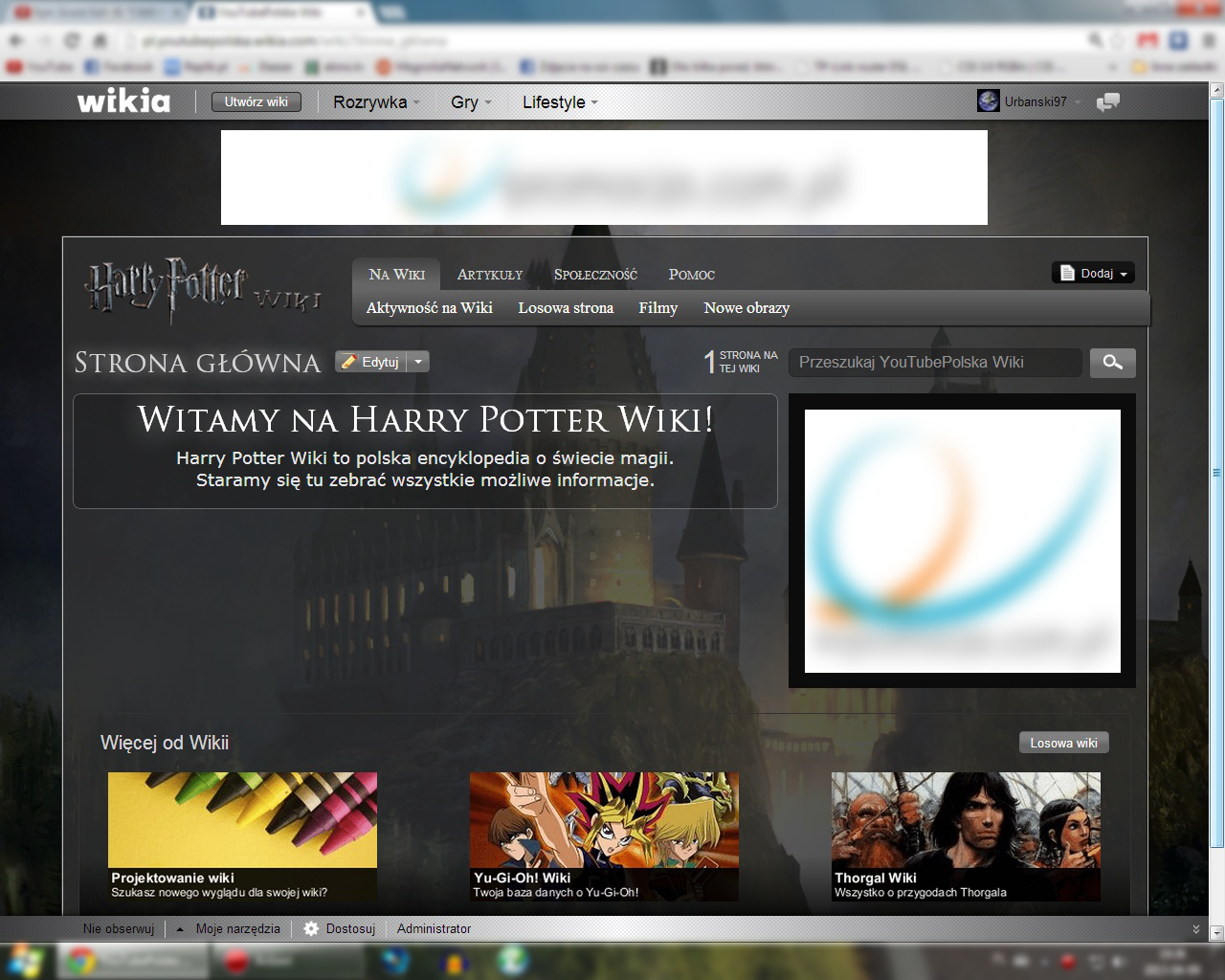1225x980 pixels.
Task: Open the arrow dropdown beside Edytuj
Action: pyautogui.click(x=418, y=362)
